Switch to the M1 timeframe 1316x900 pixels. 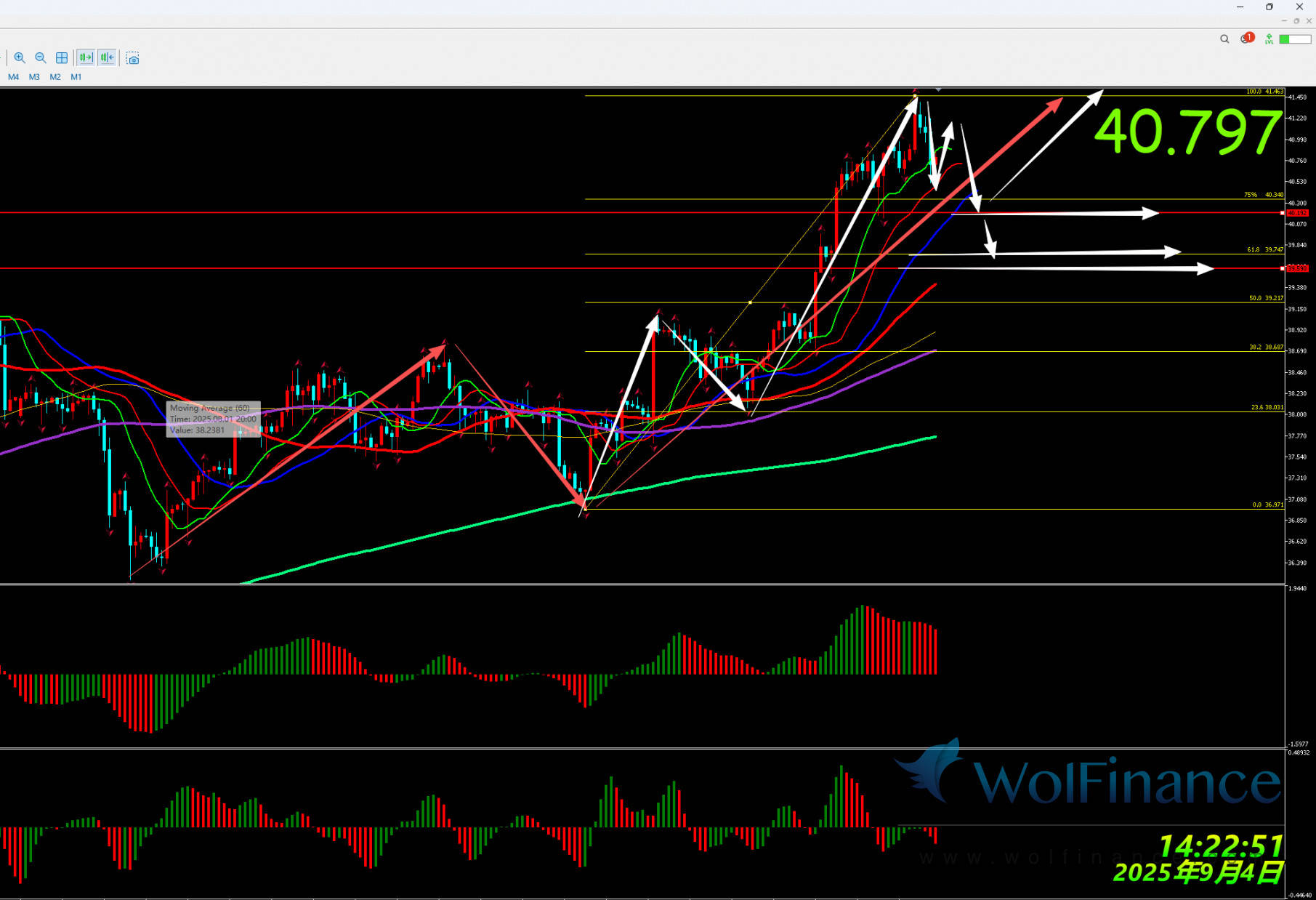point(76,77)
